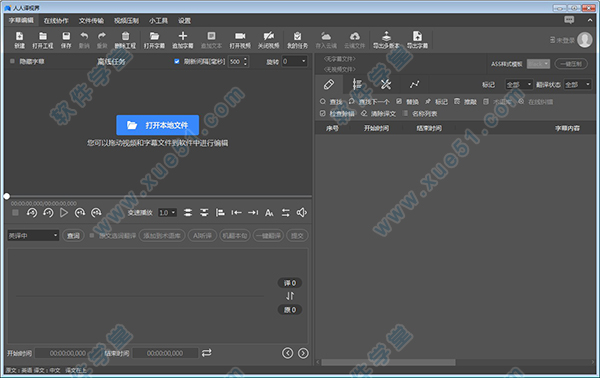This screenshot has height=378, width=600.
Task: Click the align-left bars icon
Action: (220, 213)
